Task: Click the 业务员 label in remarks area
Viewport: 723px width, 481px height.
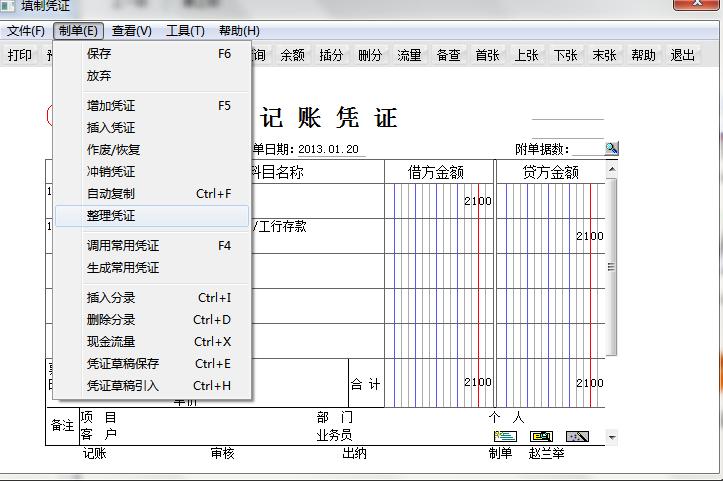Action: point(334,435)
